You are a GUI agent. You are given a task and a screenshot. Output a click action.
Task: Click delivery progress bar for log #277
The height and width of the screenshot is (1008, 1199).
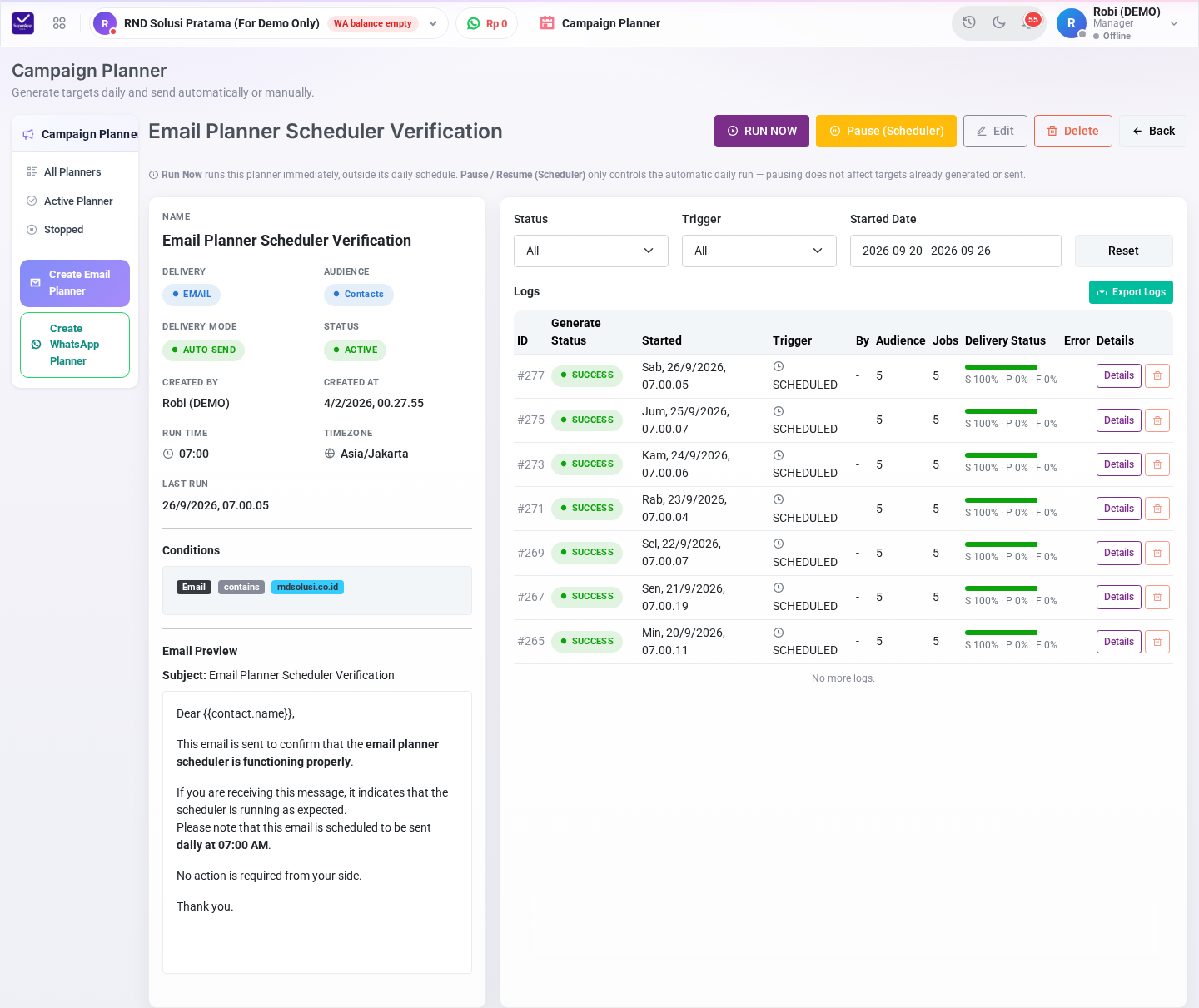pyautogui.click(x=1001, y=367)
